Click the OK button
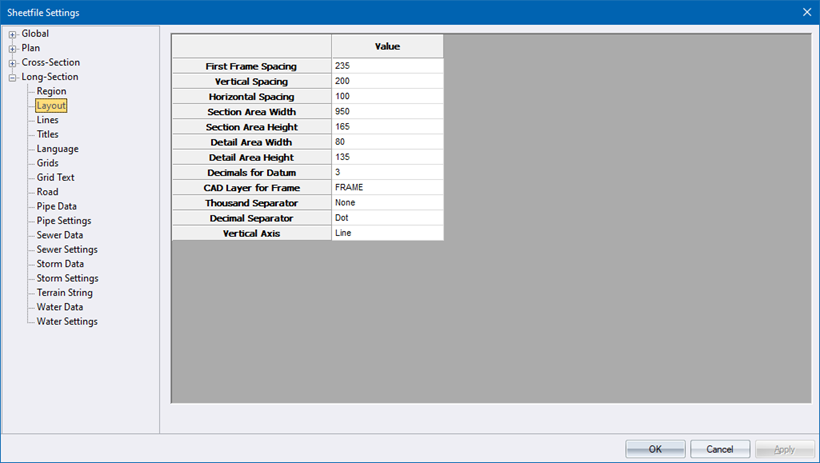 pyautogui.click(x=655, y=449)
